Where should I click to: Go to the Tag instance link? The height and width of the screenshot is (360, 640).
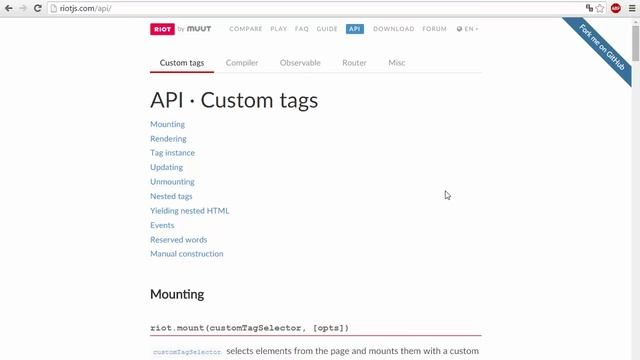[x=172, y=153]
